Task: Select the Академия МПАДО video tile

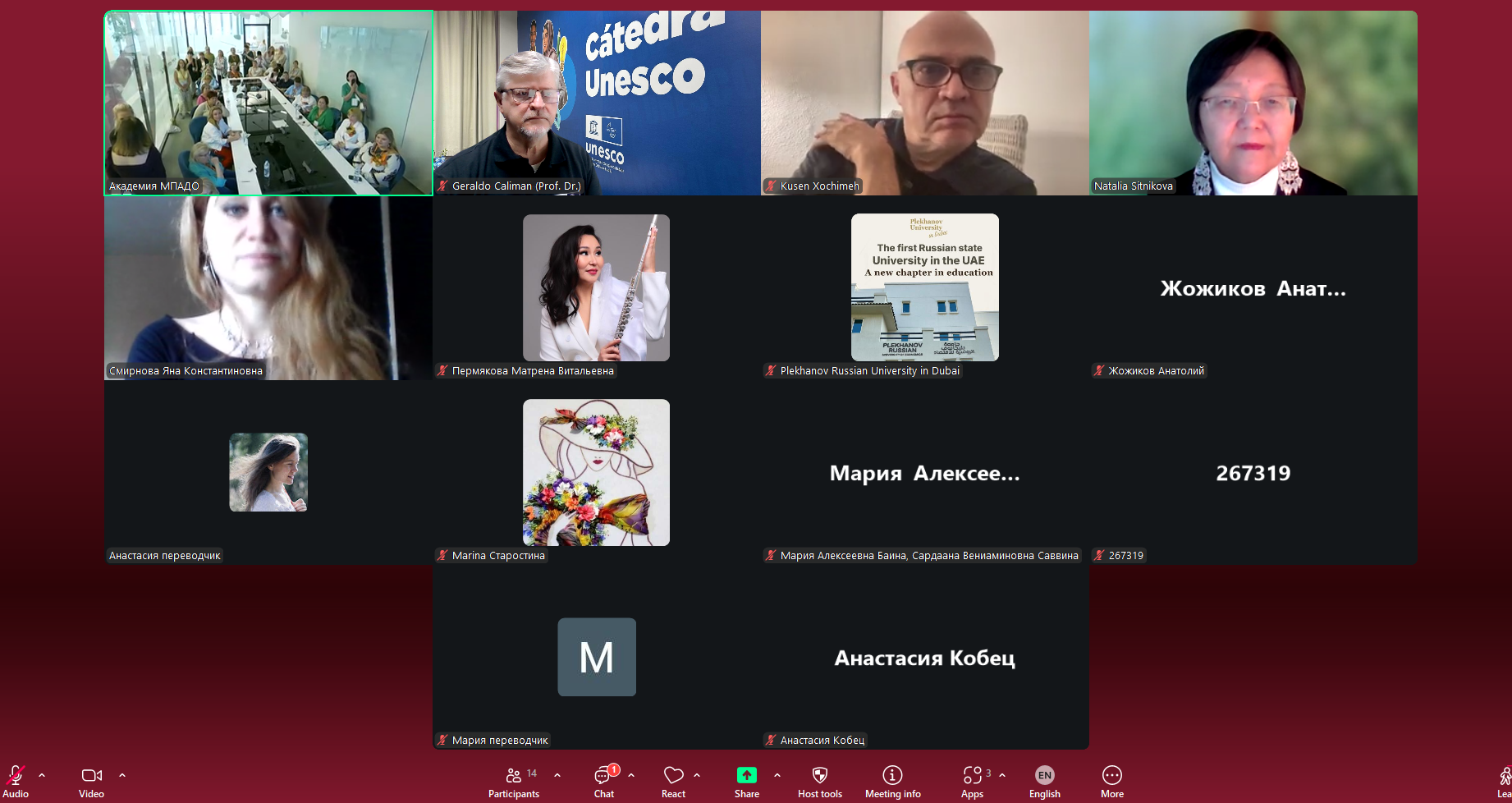Action: click(268, 103)
